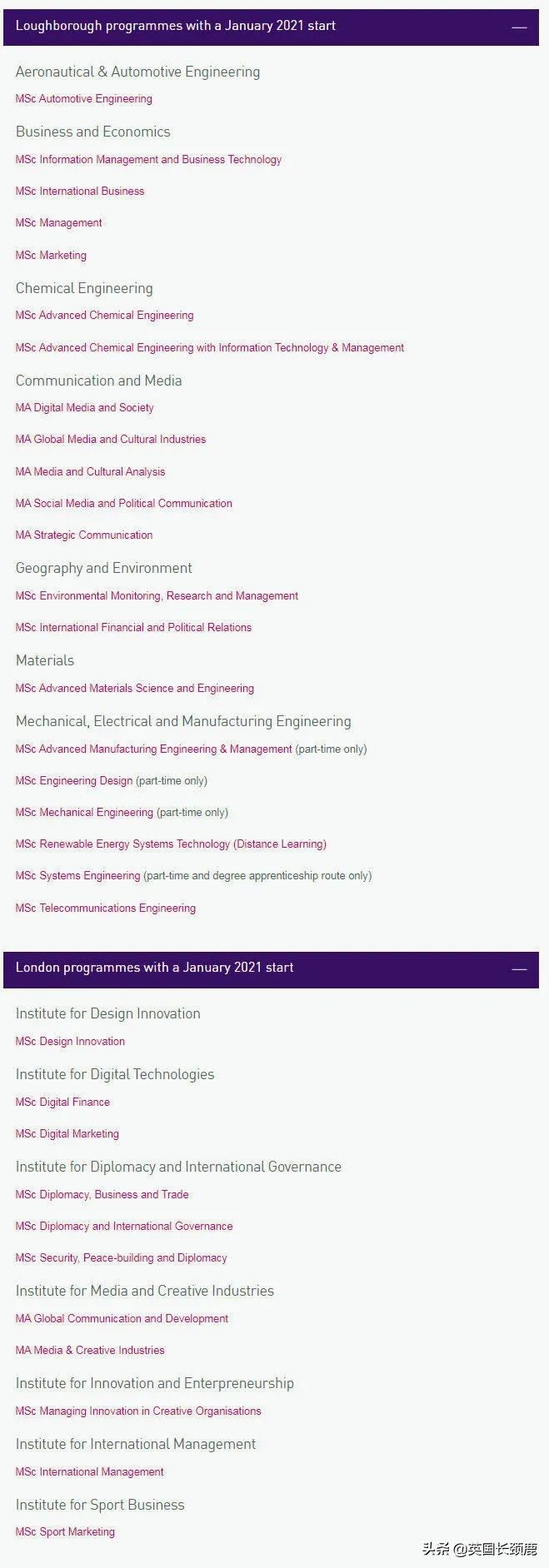The image size is (549, 1568).
Task: Open MSc Information Management and Business Technology
Action: click(x=148, y=160)
